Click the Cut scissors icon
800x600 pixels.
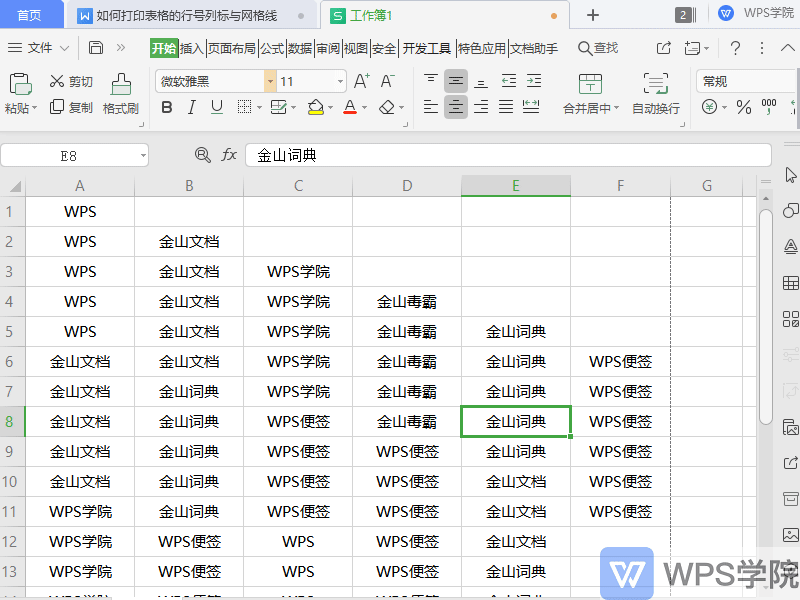[57, 81]
